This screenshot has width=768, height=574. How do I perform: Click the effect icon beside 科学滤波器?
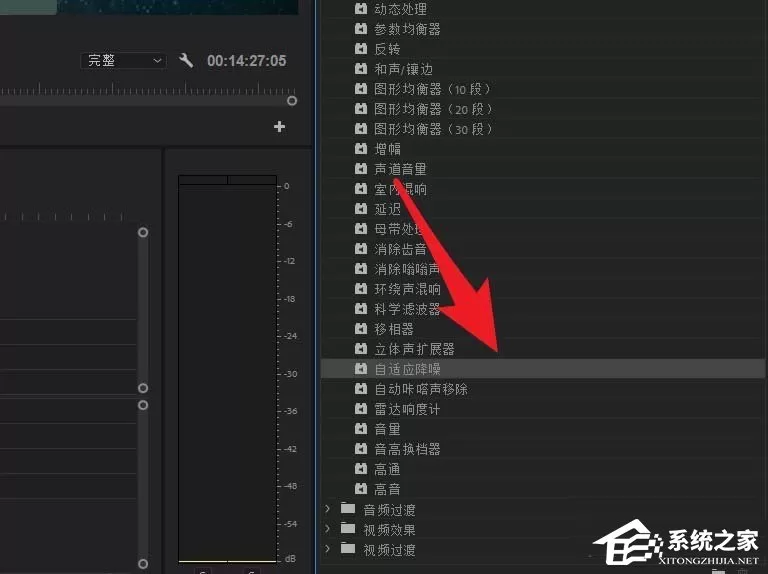tap(361, 309)
